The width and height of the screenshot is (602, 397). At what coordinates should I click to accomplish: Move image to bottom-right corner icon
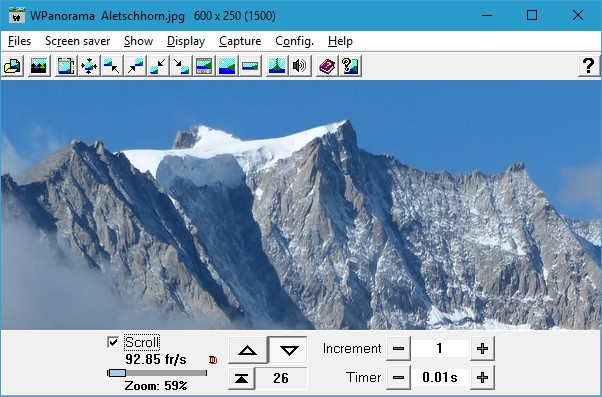[181, 66]
